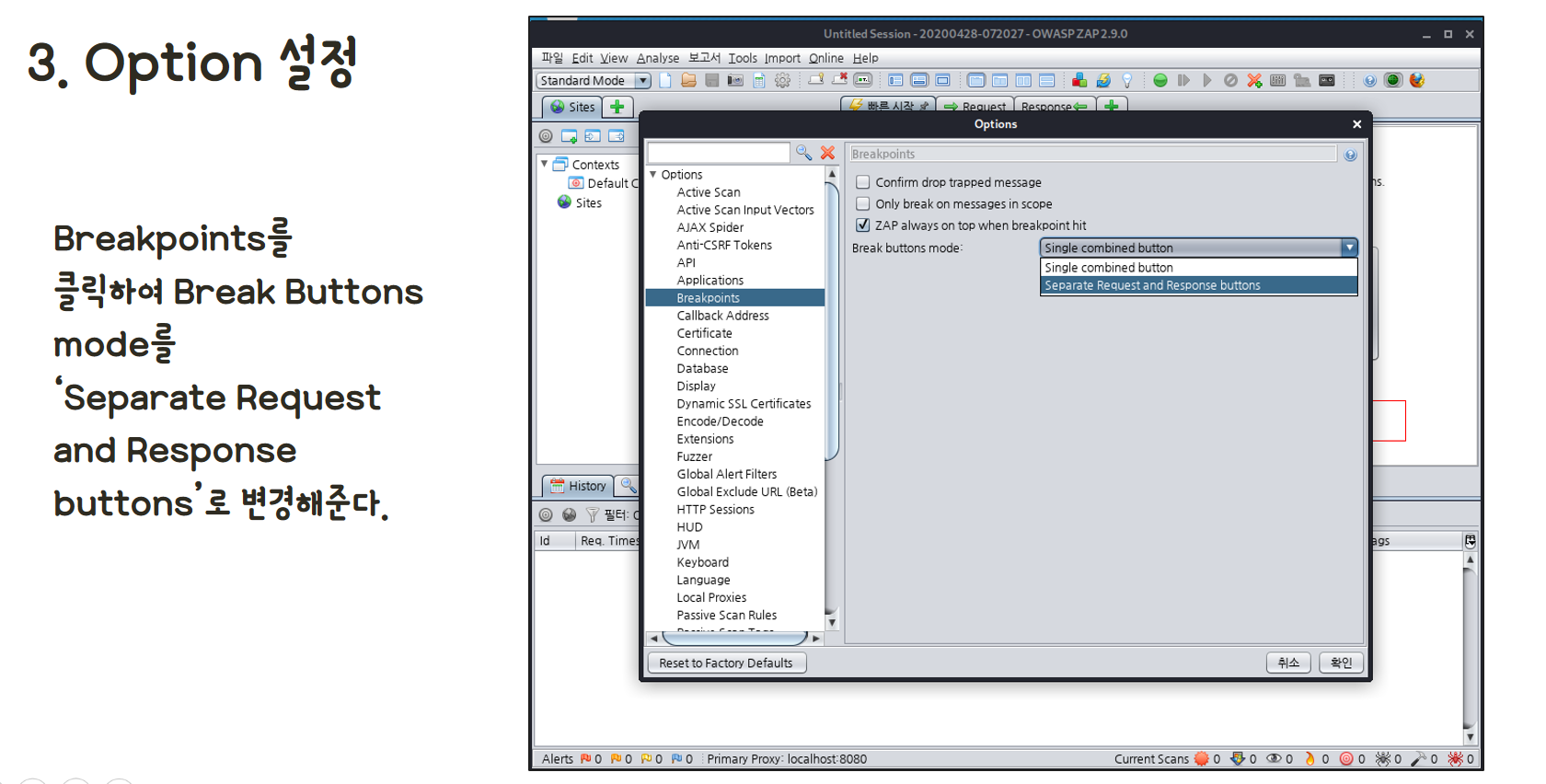Open the View menu

(614, 58)
